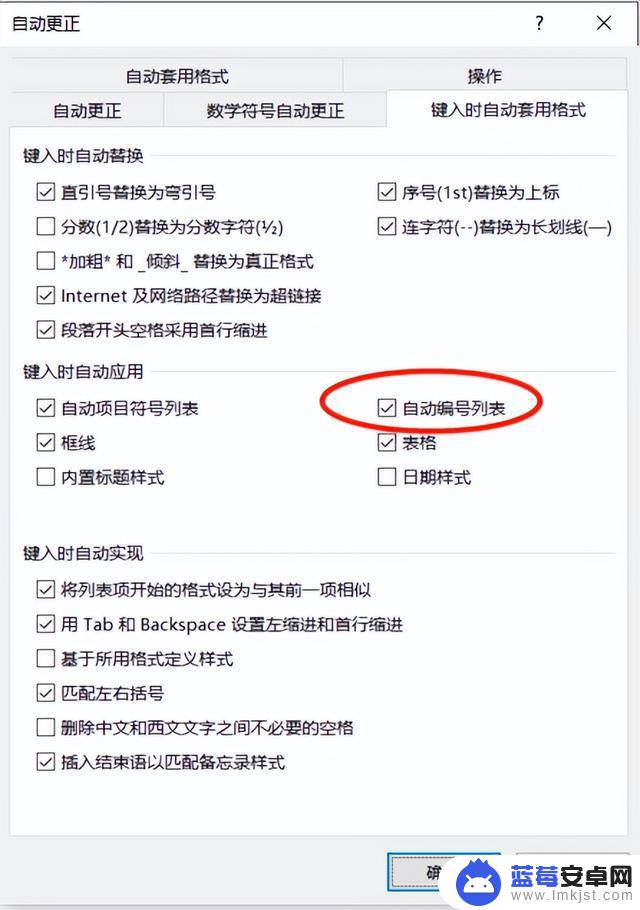This screenshot has width=640, height=910.
Task: Select the 键入时自动套用格式 tab
Action: (508, 110)
